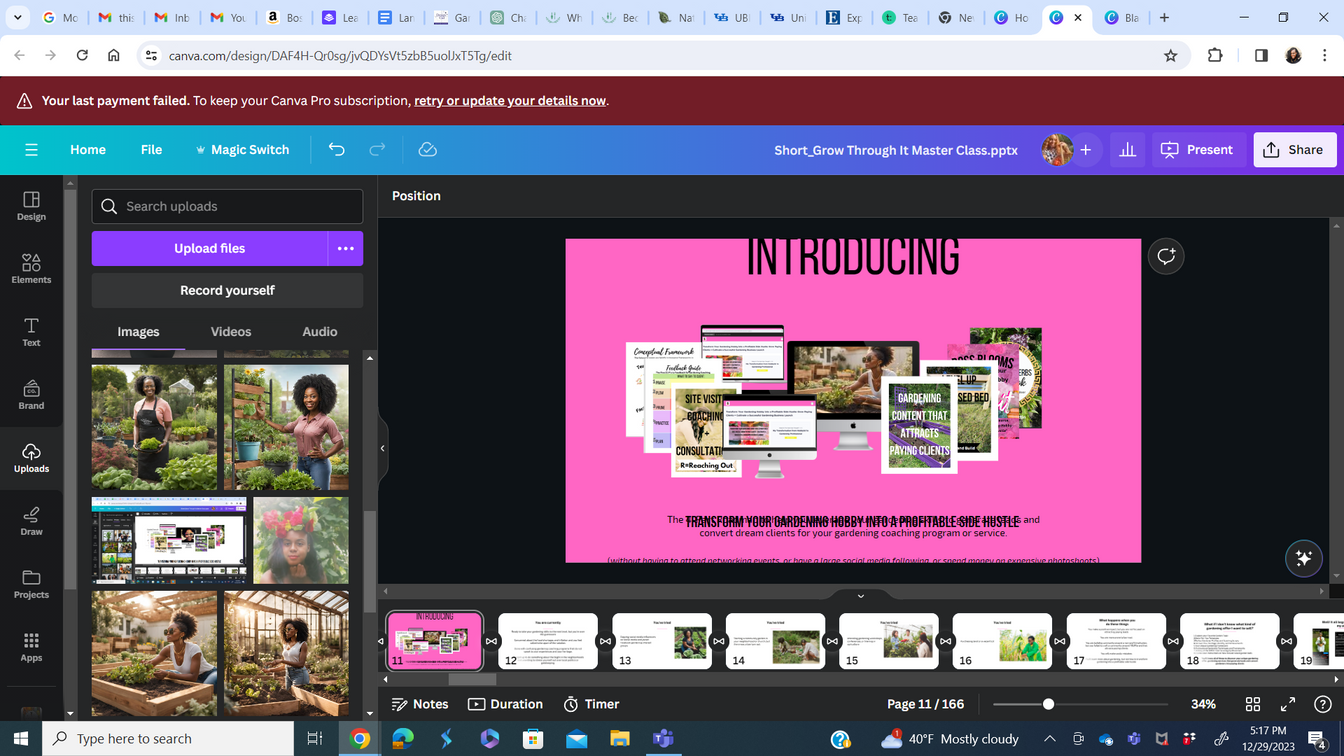The image size is (1344, 756).
Task: Select the Uploads sidebar item
Action: click(x=31, y=458)
